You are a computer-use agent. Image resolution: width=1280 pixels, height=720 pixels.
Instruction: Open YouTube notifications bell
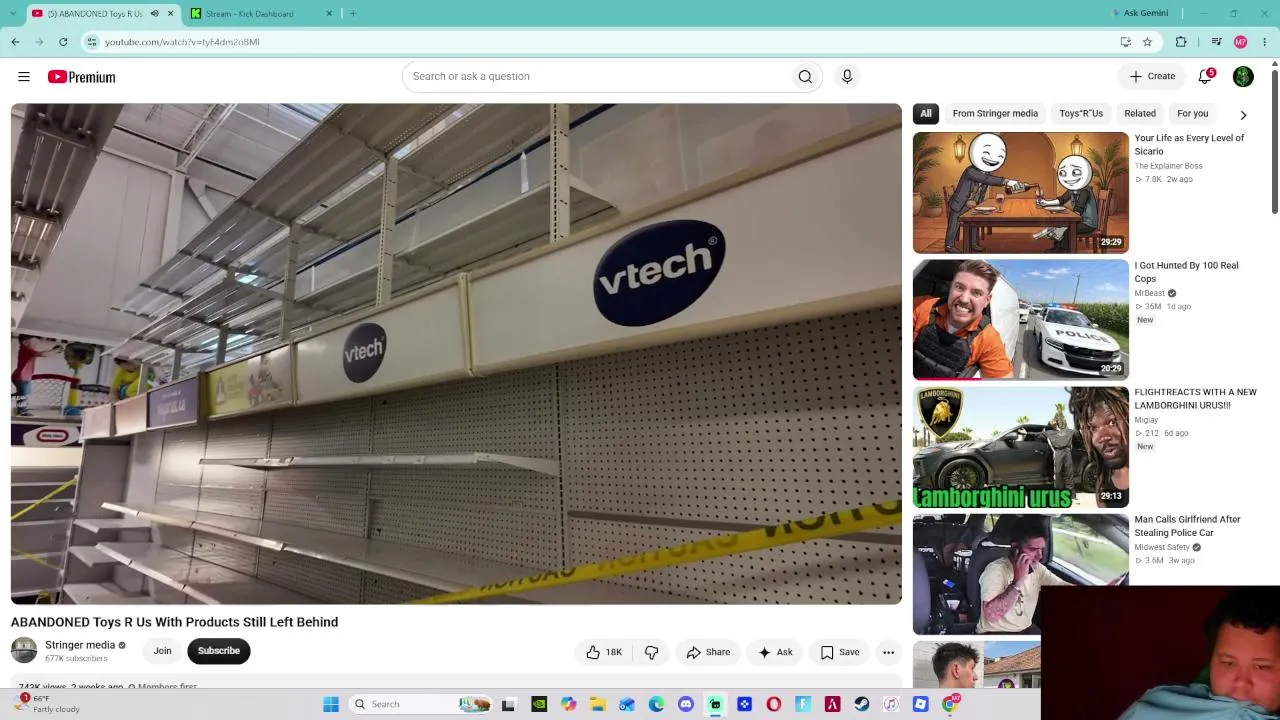coord(1205,76)
